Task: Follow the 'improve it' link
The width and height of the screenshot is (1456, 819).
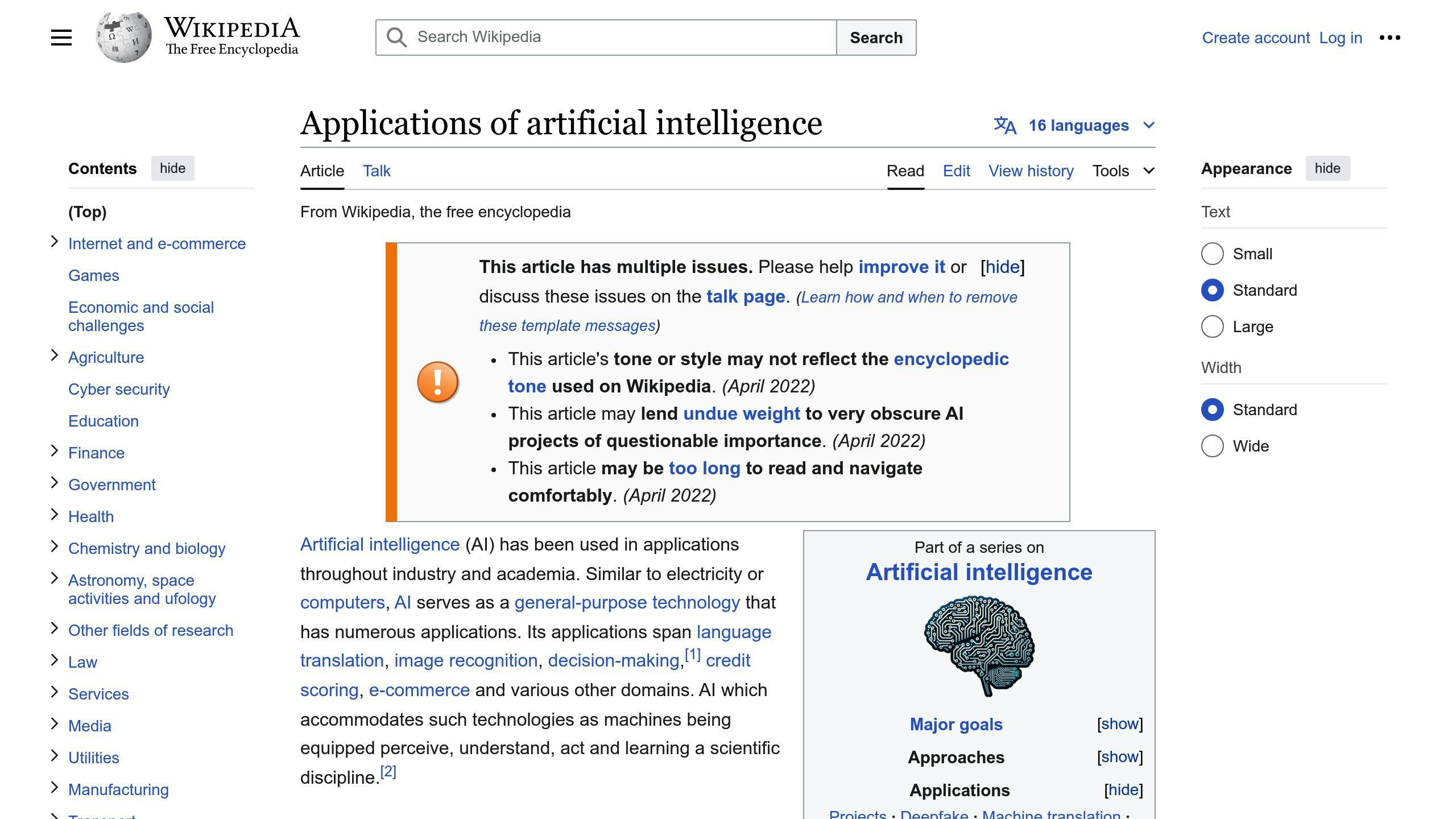Action: coord(901,267)
